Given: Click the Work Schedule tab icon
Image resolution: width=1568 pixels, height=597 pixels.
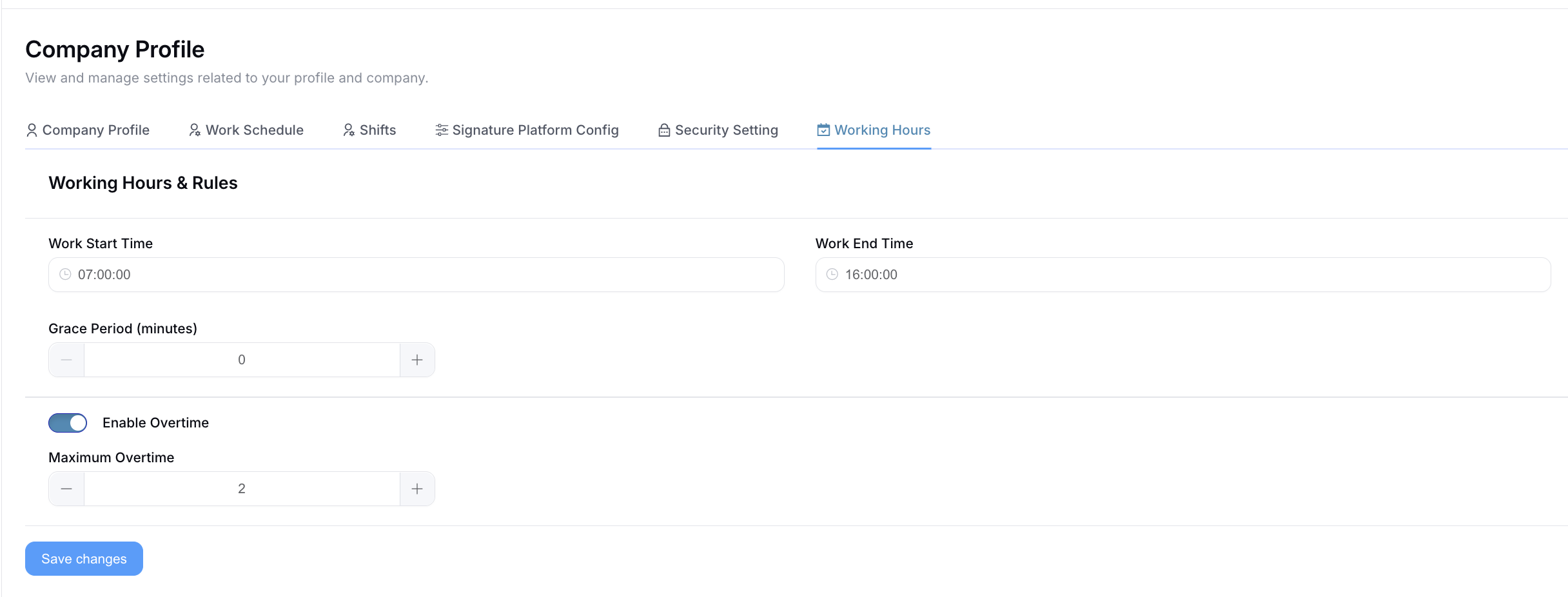Looking at the screenshot, I should pyautogui.click(x=195, y=130).
